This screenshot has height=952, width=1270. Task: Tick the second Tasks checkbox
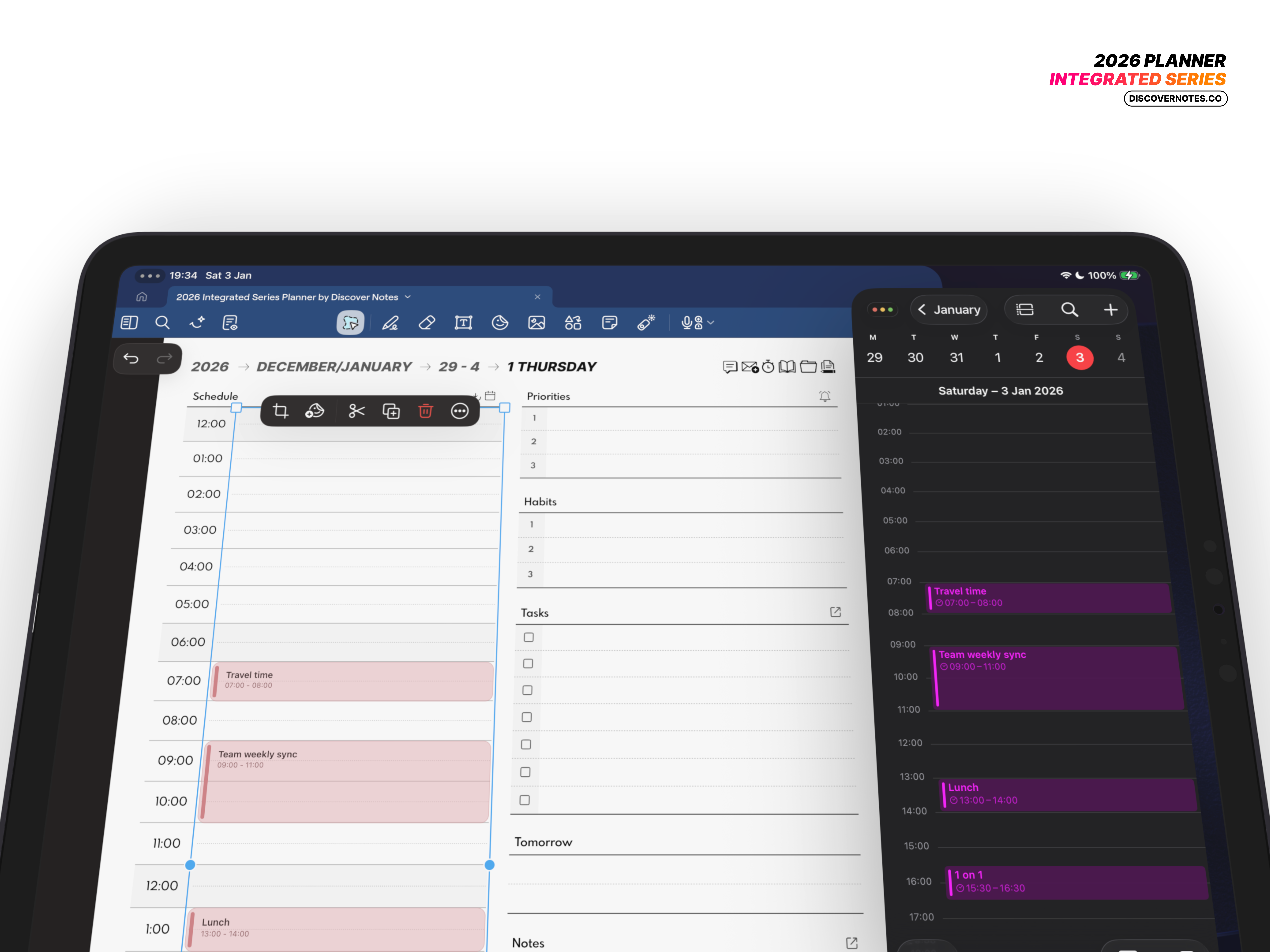tap(527, 663)
